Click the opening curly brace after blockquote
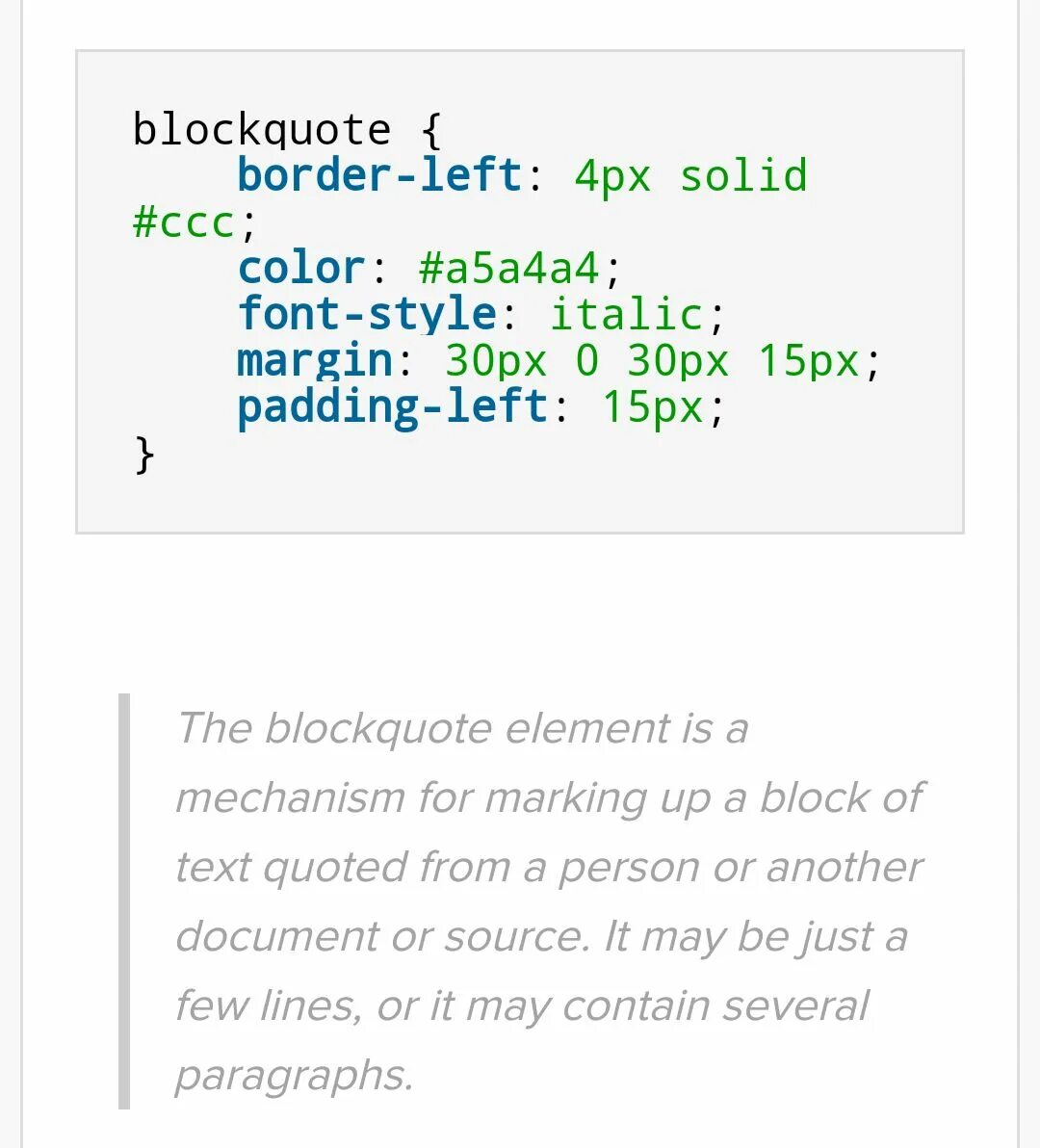 (x=431, y=130)
